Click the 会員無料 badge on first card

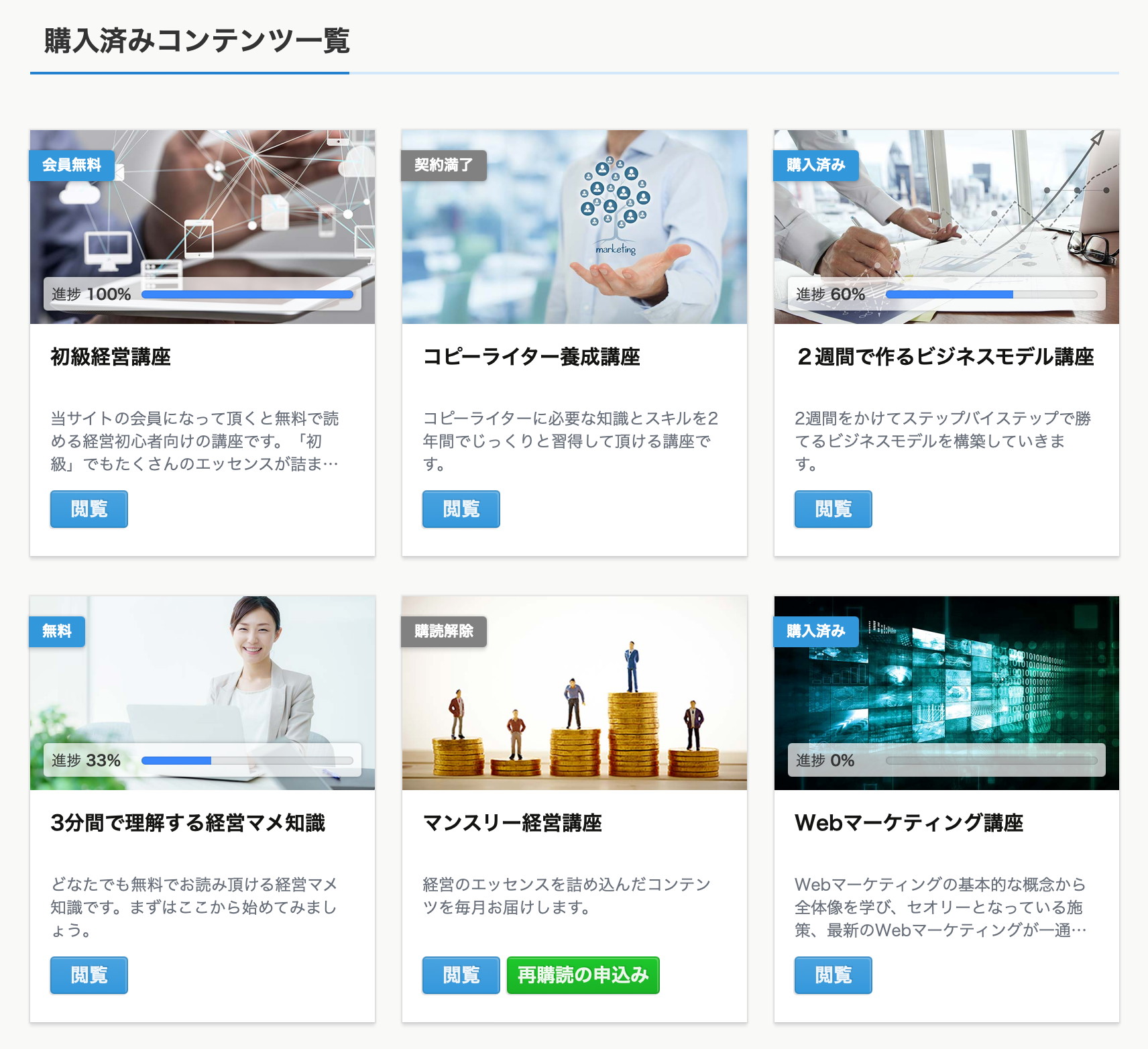[72, 165]
